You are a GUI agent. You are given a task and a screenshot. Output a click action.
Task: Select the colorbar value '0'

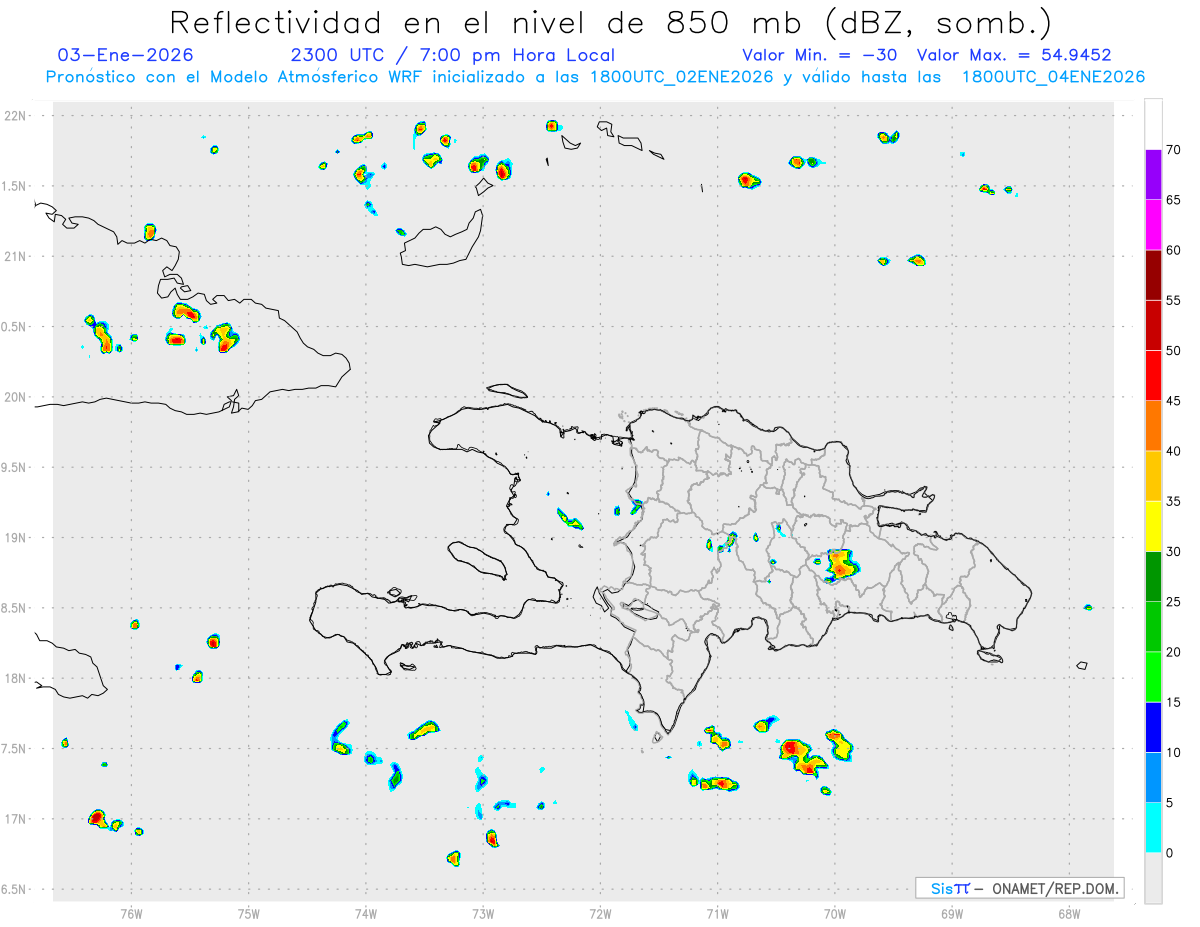click(x=1170, y=853)
